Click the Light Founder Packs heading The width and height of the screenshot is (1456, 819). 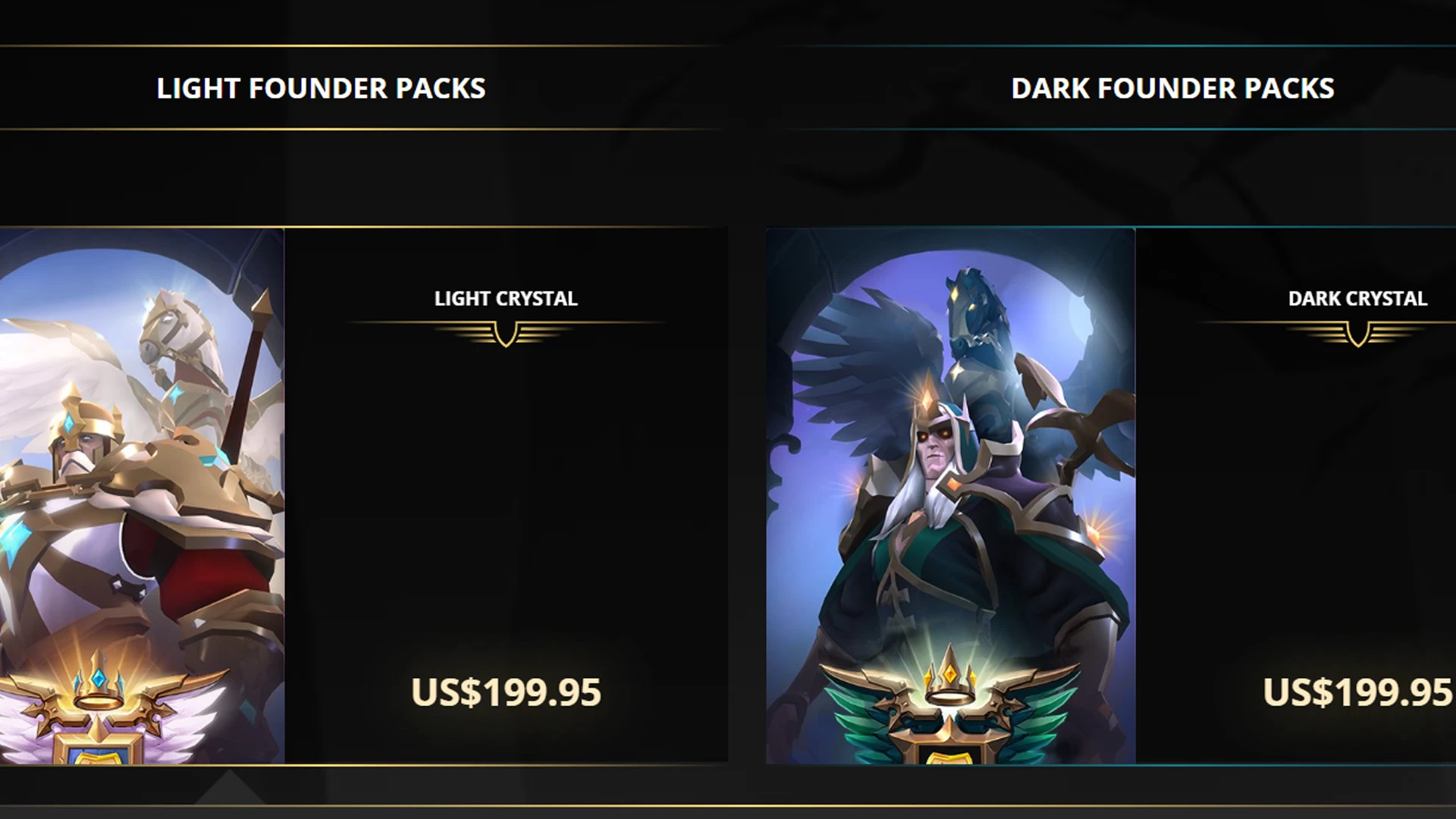(x=321, y=88)
